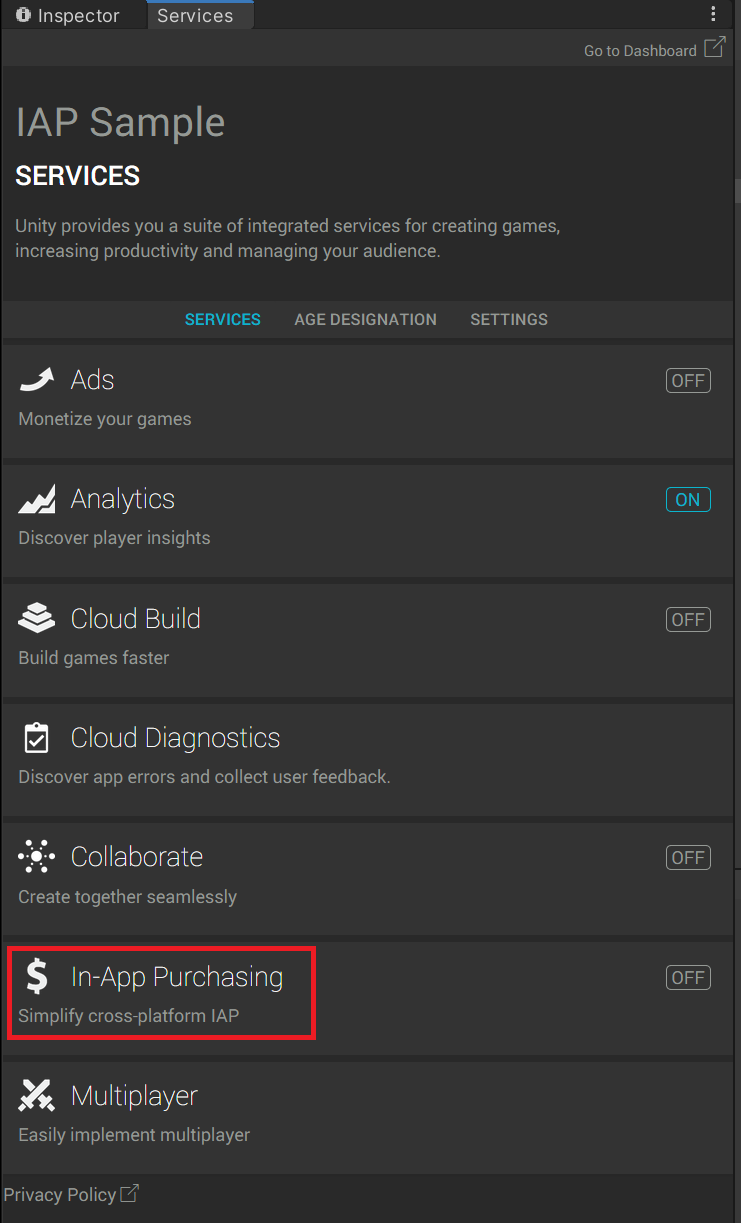Open the Settings tab
The width and height of the screenshot is (741, 1223).
tap(509, 320)
